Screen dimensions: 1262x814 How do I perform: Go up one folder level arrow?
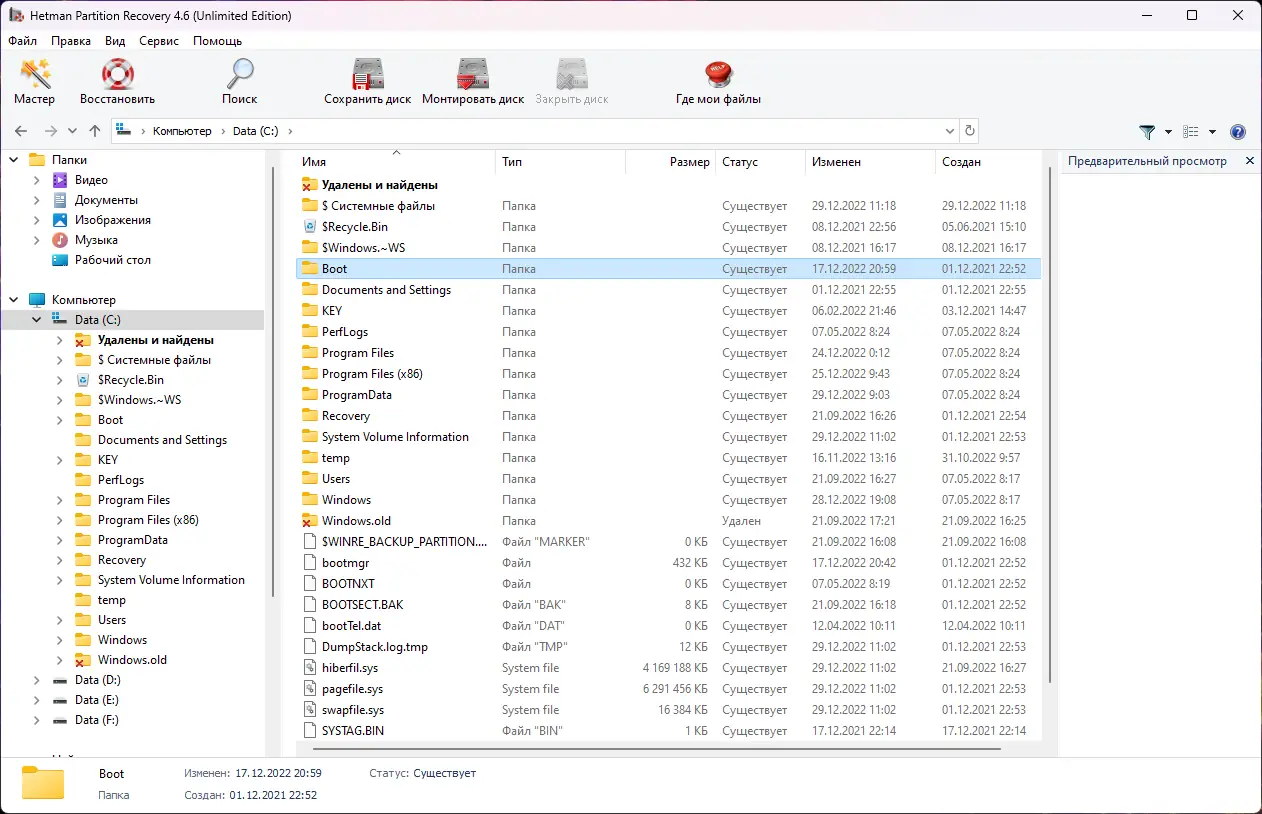pos(95,131)
